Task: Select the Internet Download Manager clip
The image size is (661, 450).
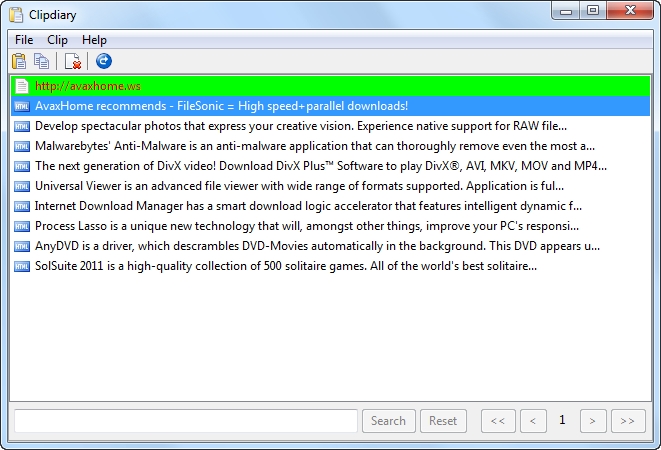Action: (330, 206)
